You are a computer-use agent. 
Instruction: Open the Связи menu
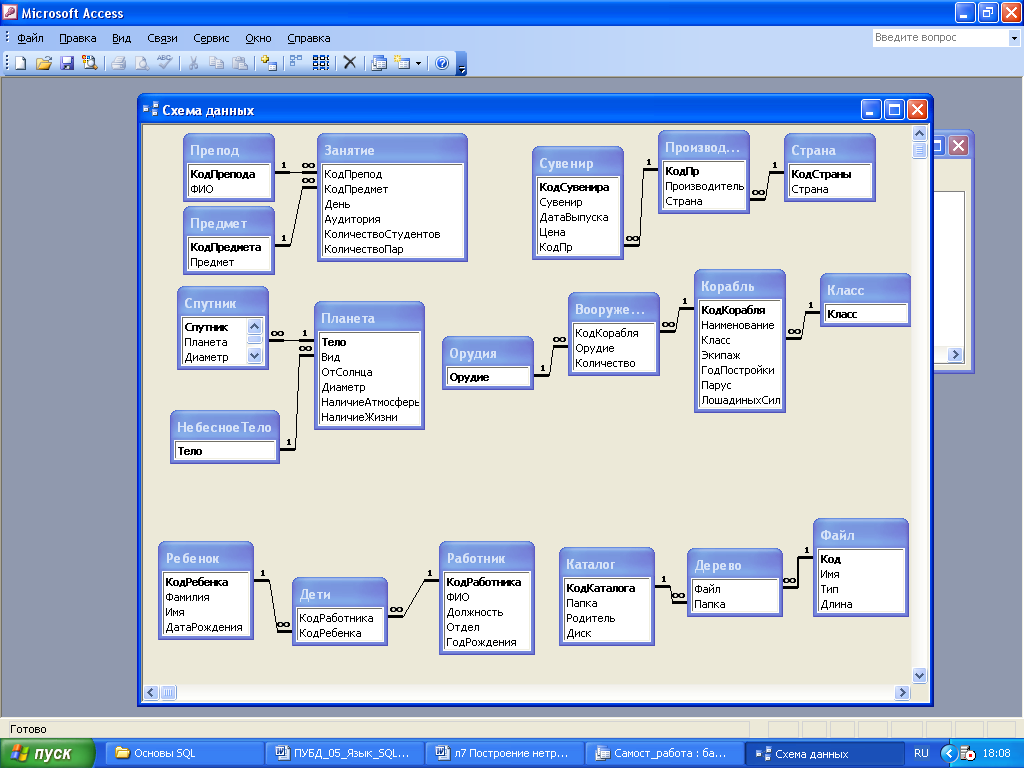click(x=162, y=38)
